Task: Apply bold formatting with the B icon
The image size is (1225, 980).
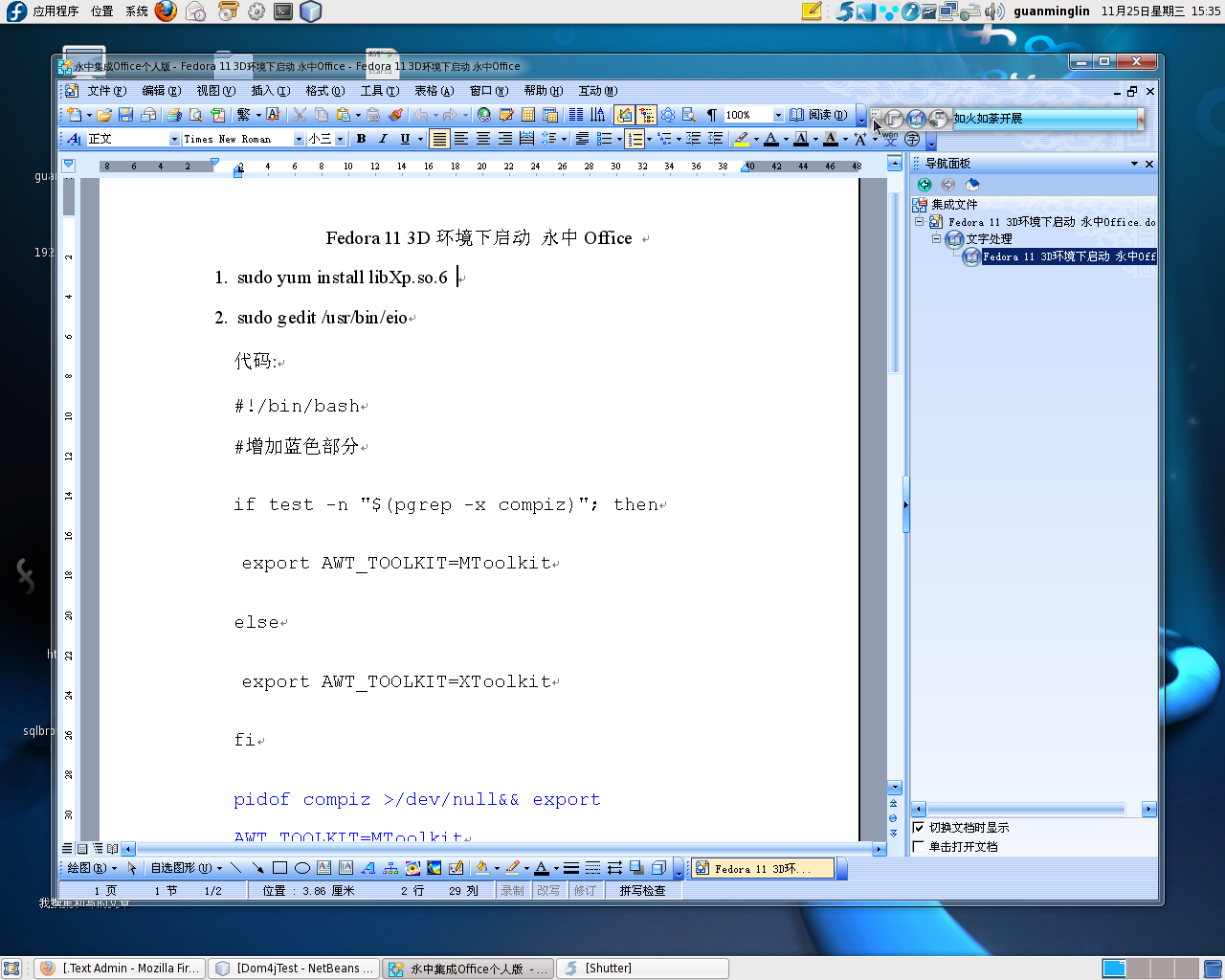Action: (x=361, y=139)
